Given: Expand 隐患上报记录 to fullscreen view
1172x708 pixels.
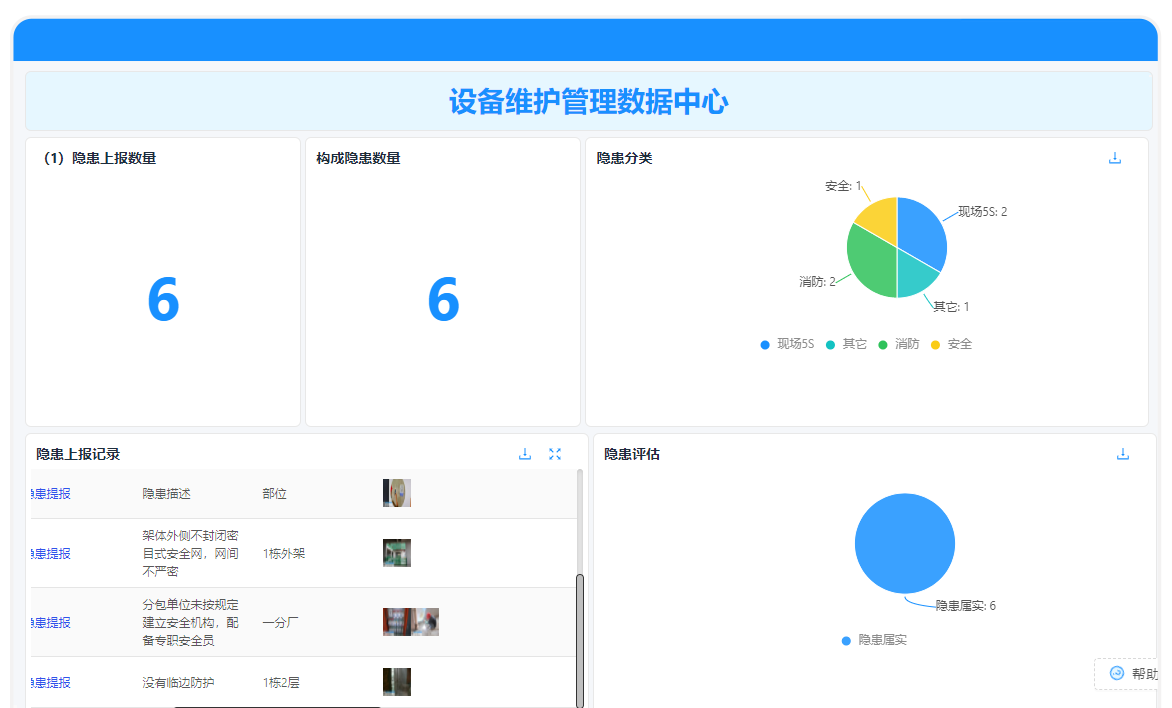Looking at the screenshot, I should pyautogui.click(x=555, y=453).
